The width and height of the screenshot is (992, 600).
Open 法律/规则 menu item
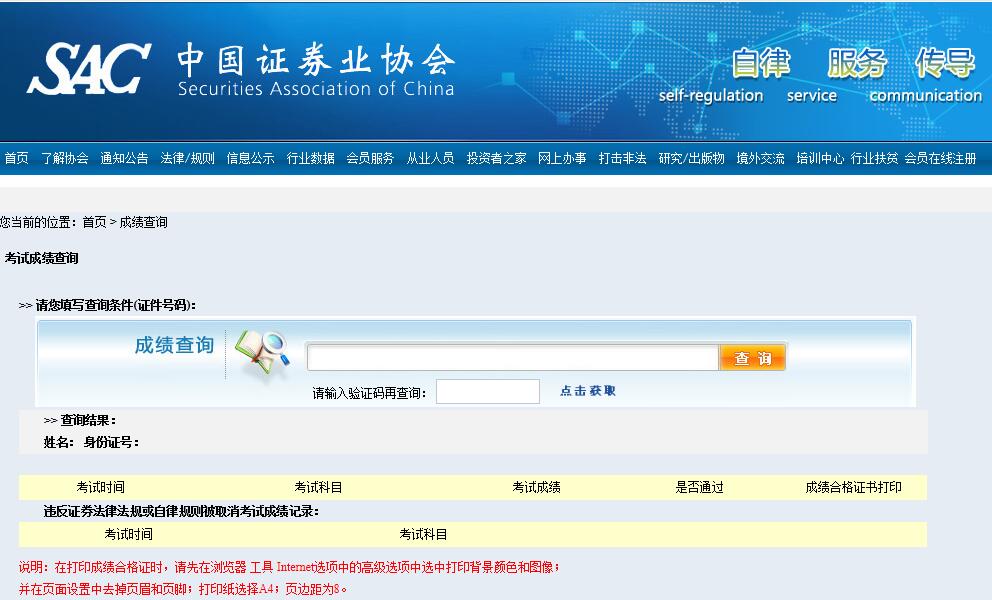click(x=187, y=158)
